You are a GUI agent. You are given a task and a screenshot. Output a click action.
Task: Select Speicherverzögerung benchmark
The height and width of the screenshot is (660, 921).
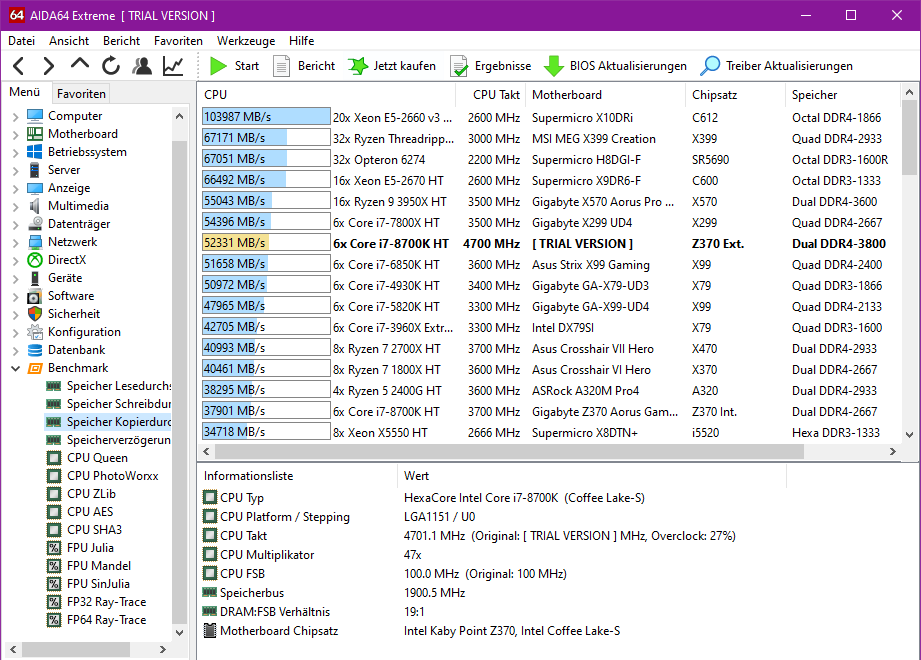point(119,440)
